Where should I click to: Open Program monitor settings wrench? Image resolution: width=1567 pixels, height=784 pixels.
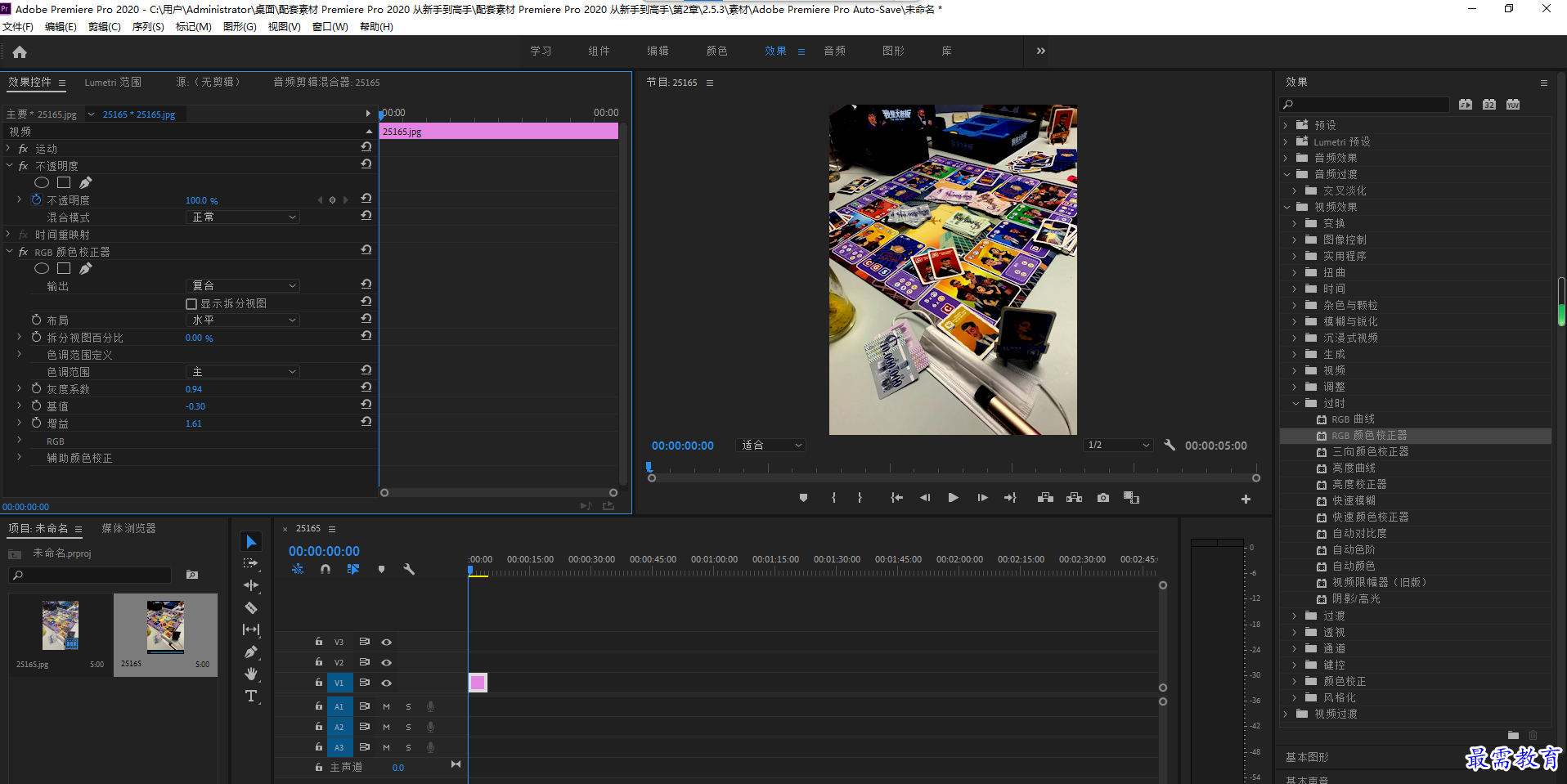1170,445
